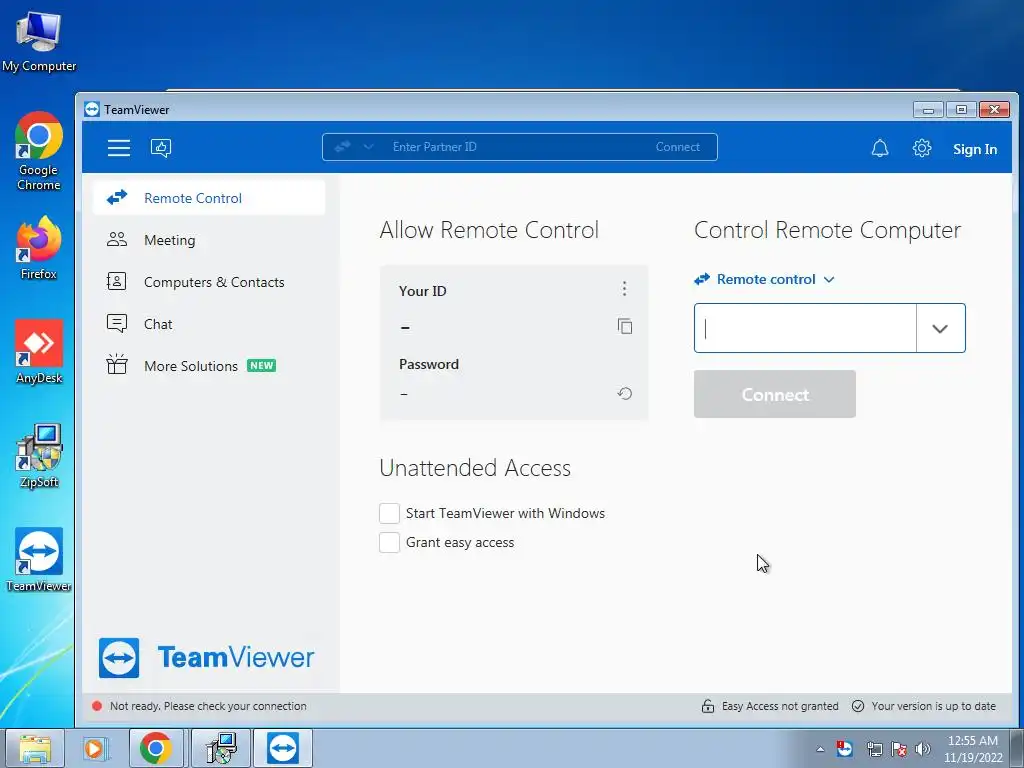The height and width of the screenshot is (768, 1024).
Task: Open the media player taskbar icon
Action: click(95, 748)
